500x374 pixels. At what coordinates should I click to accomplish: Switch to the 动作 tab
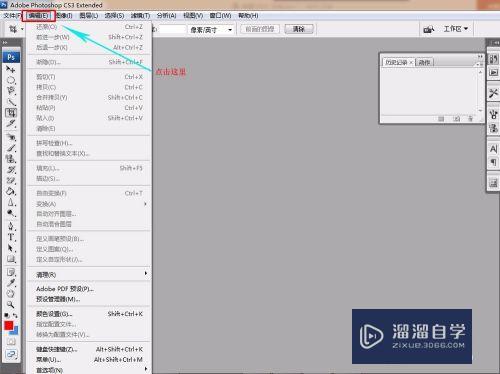(x=424, y=62)
